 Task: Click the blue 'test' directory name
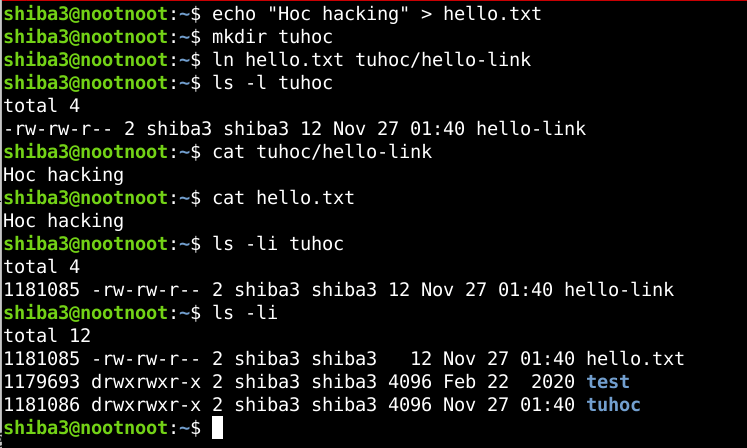coord(608,381)
